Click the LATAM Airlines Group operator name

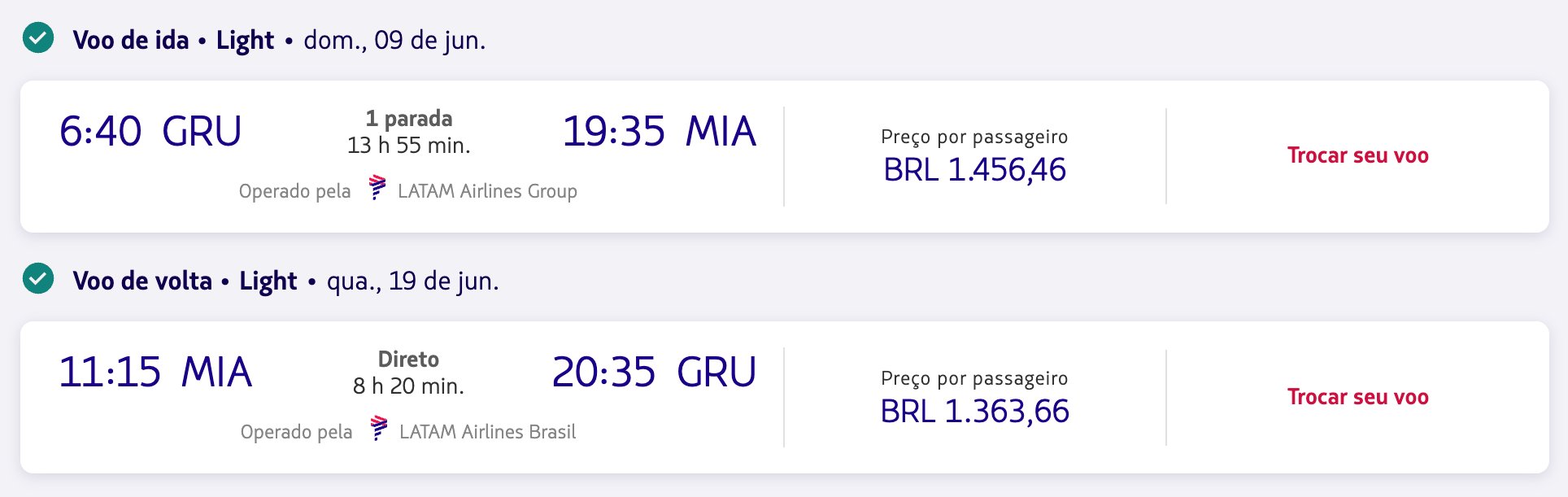(x=487, y=191)
